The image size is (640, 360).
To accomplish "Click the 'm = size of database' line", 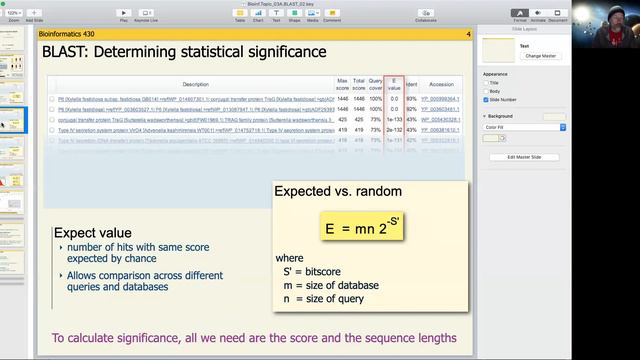I will click(x=331, y=285).
